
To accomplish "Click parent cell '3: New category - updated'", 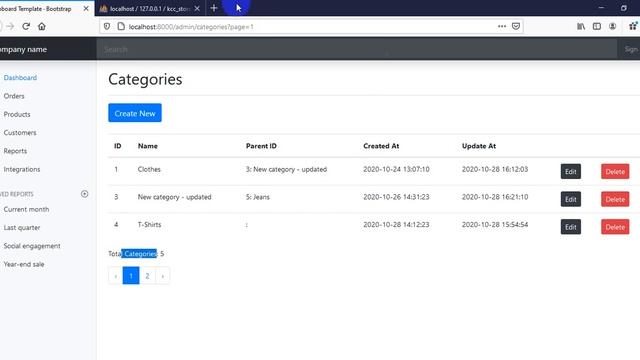I will point(286,169).
